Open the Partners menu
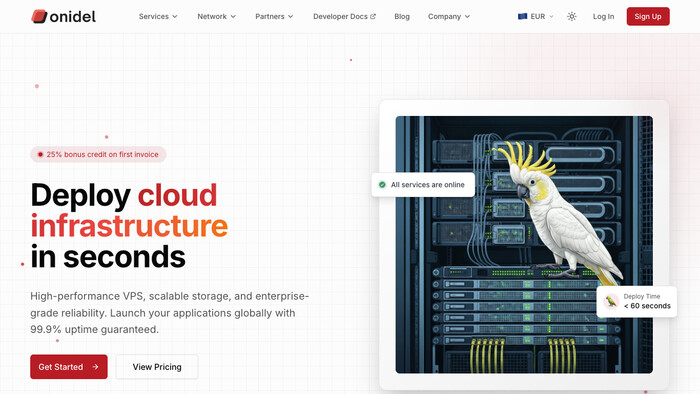The height and width of the screenshot is (394, 700). pos(274,17)
